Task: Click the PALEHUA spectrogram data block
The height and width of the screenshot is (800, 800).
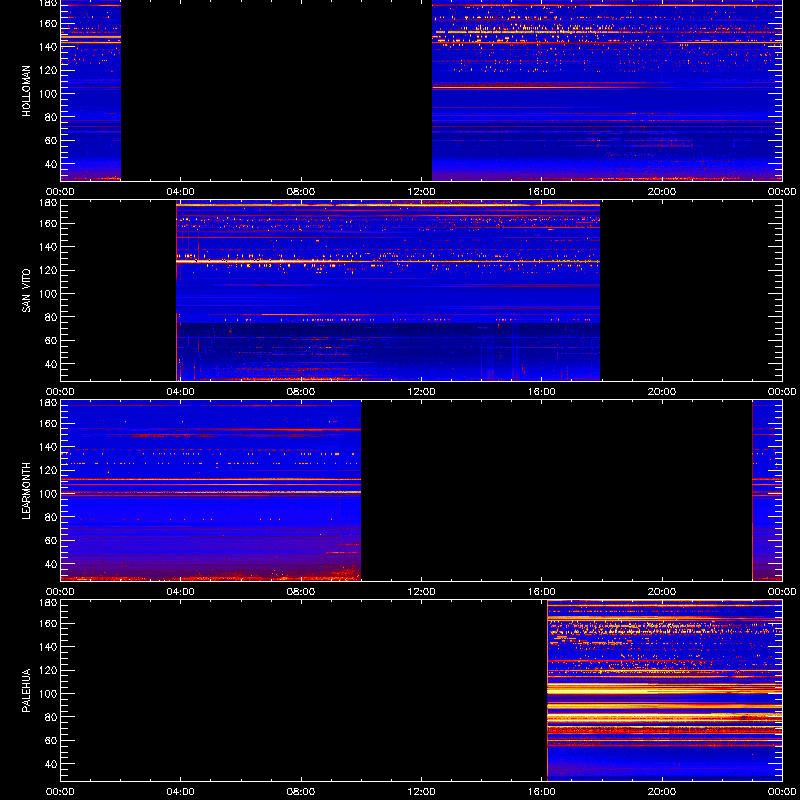Action: click(664, 690)
